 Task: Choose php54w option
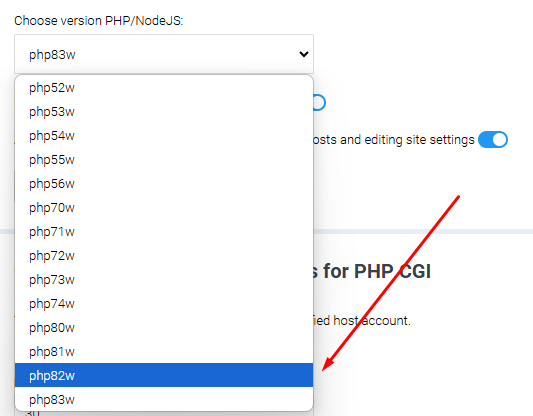click(164, 136)
